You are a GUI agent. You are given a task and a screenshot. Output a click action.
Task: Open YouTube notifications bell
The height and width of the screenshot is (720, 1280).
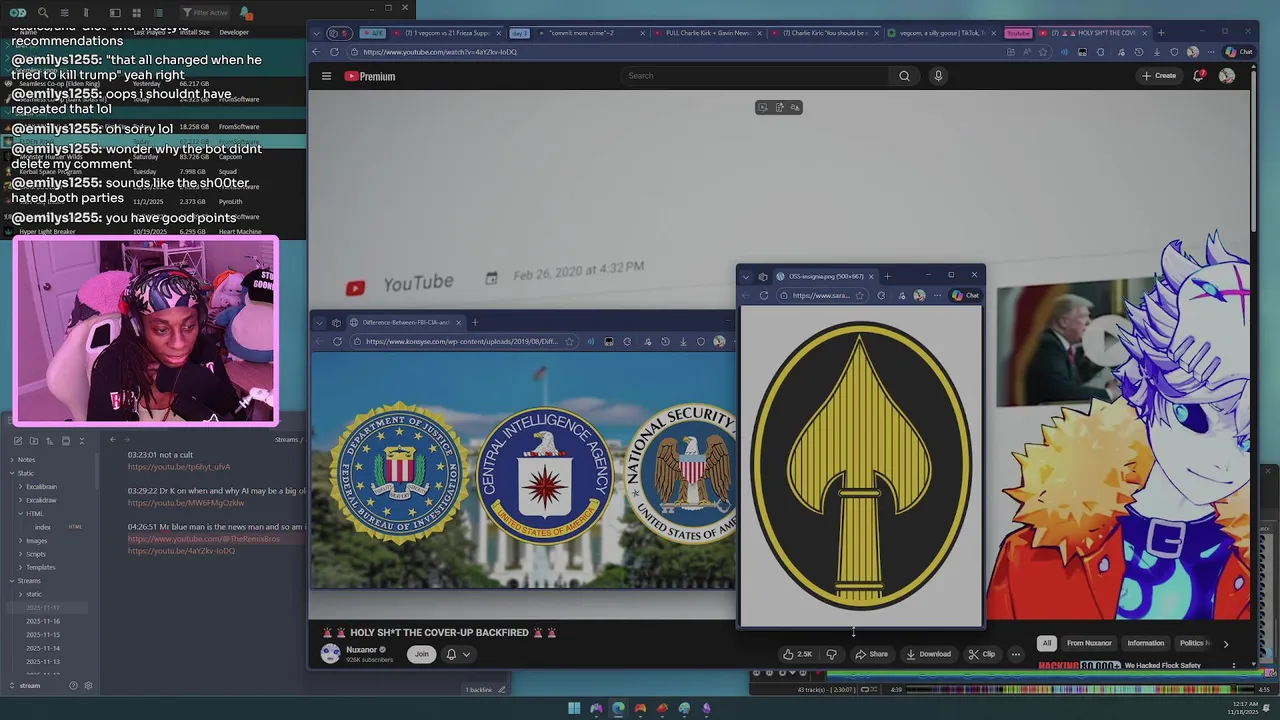click(x=1198, y=76)
